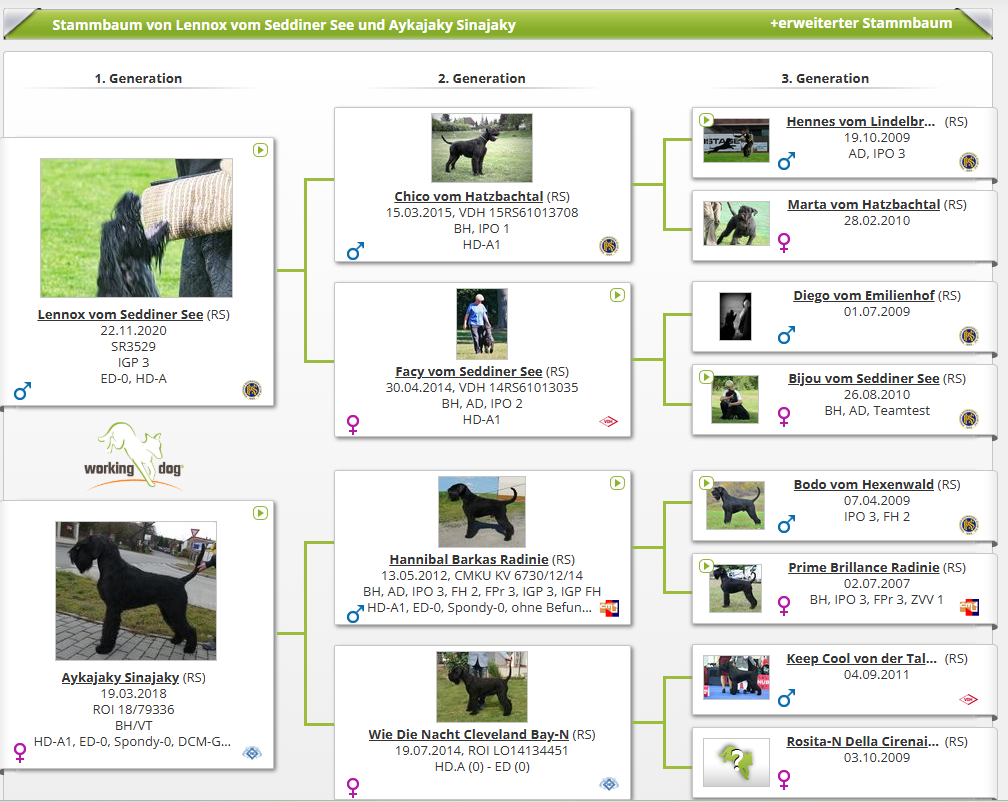
Task: Click VDH logo on Keep Cool von der Tal... card
Action: pos(969,699)
